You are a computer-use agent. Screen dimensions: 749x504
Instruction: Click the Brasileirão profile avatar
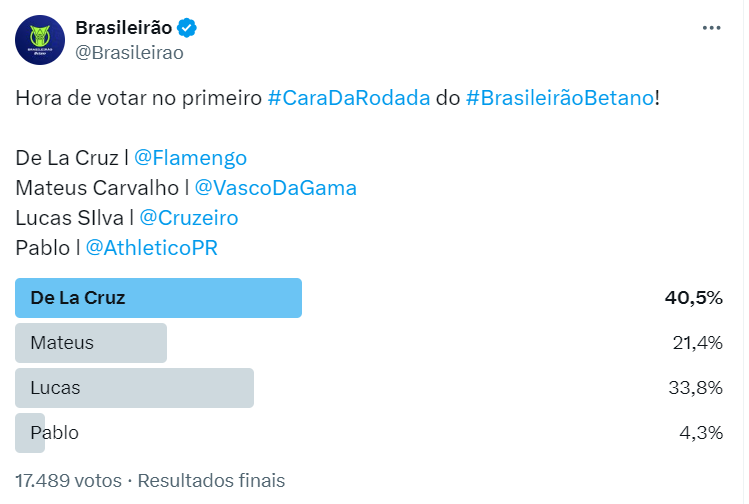(x=39, y=41)
